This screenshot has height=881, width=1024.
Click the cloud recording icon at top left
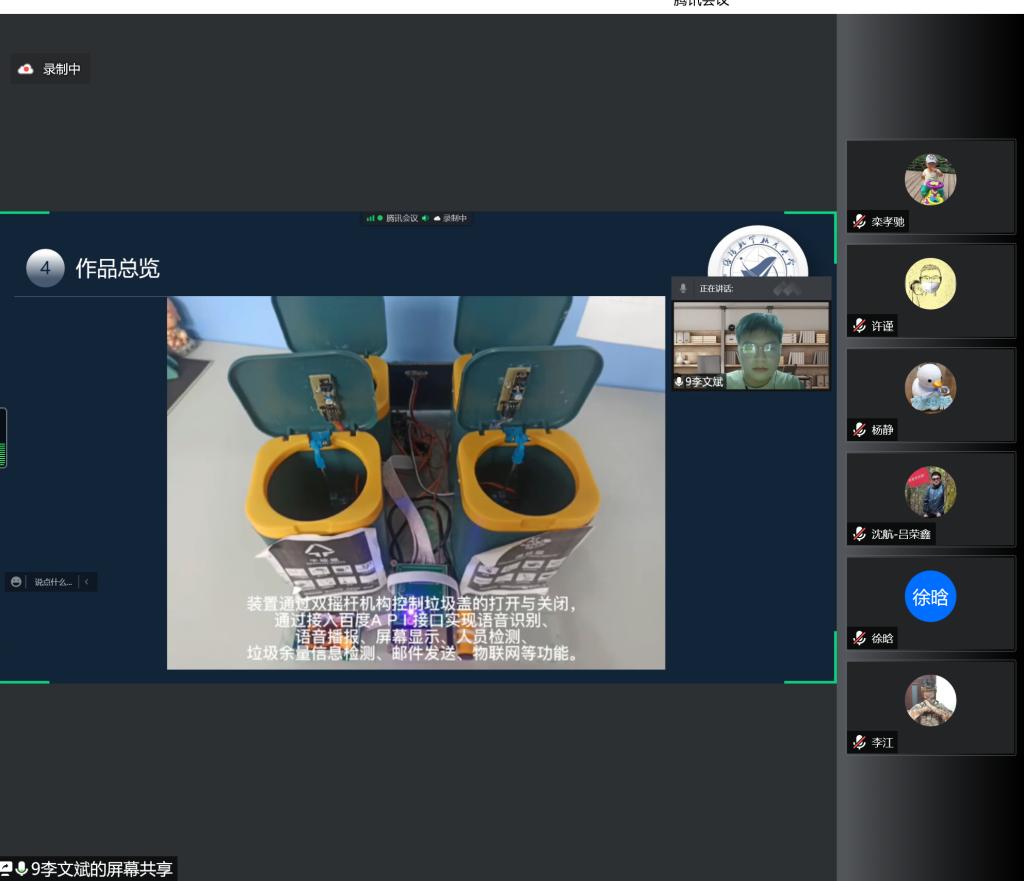[25, 69]
